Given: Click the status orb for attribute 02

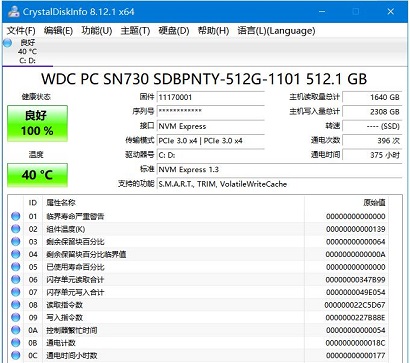Looking at the screenshot, I should pos(16,229).
